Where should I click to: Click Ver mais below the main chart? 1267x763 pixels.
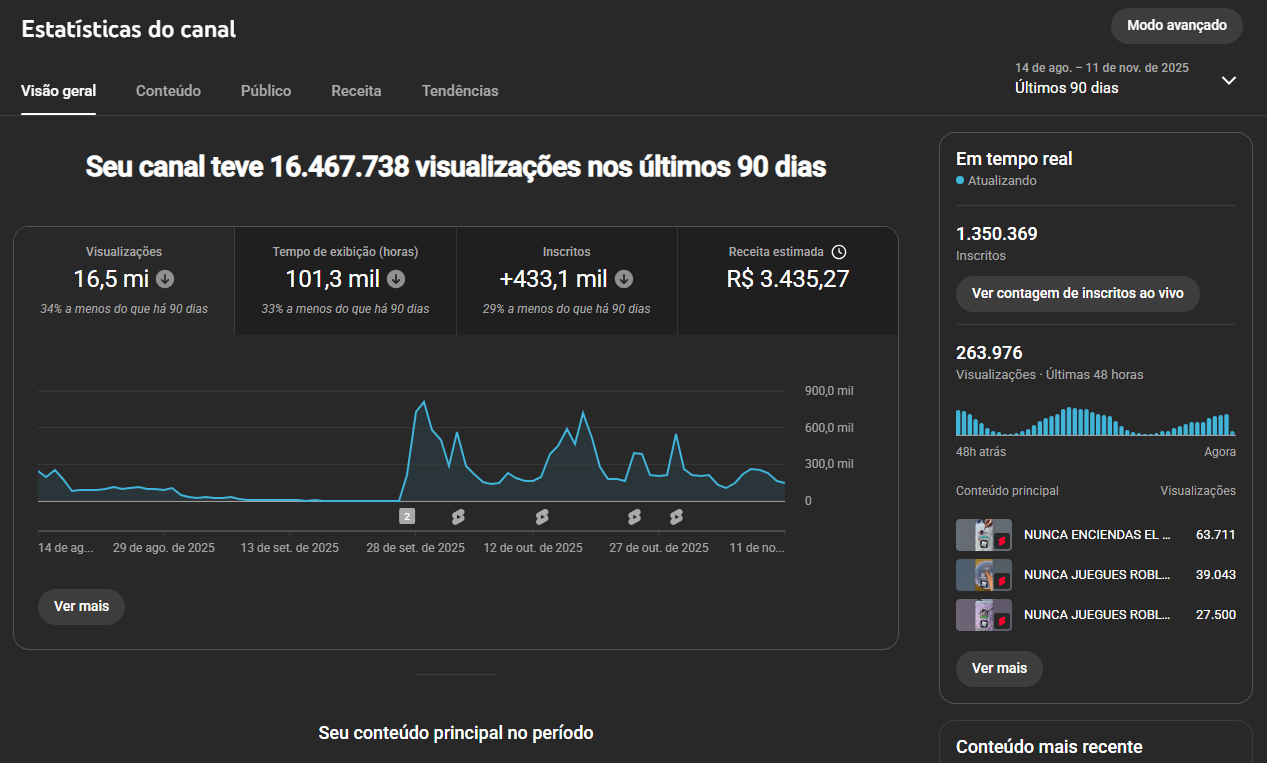tap(81, 607)
